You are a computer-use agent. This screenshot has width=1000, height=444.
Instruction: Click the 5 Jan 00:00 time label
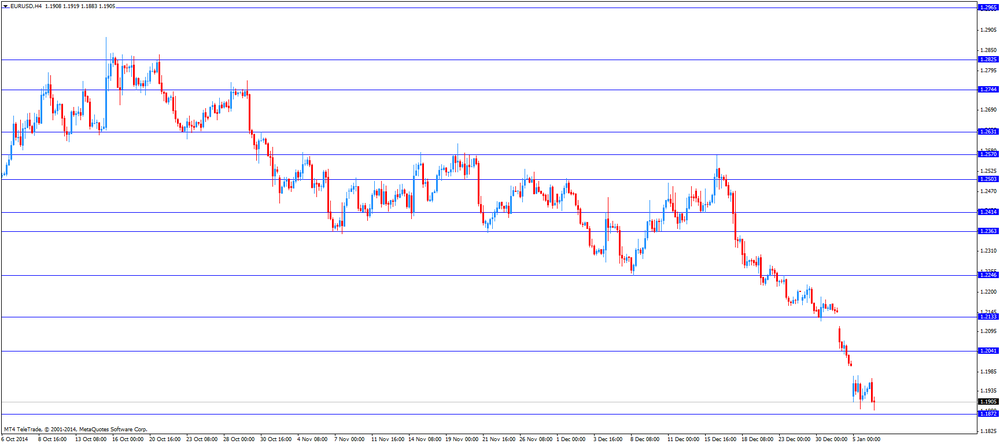point(867,440)
